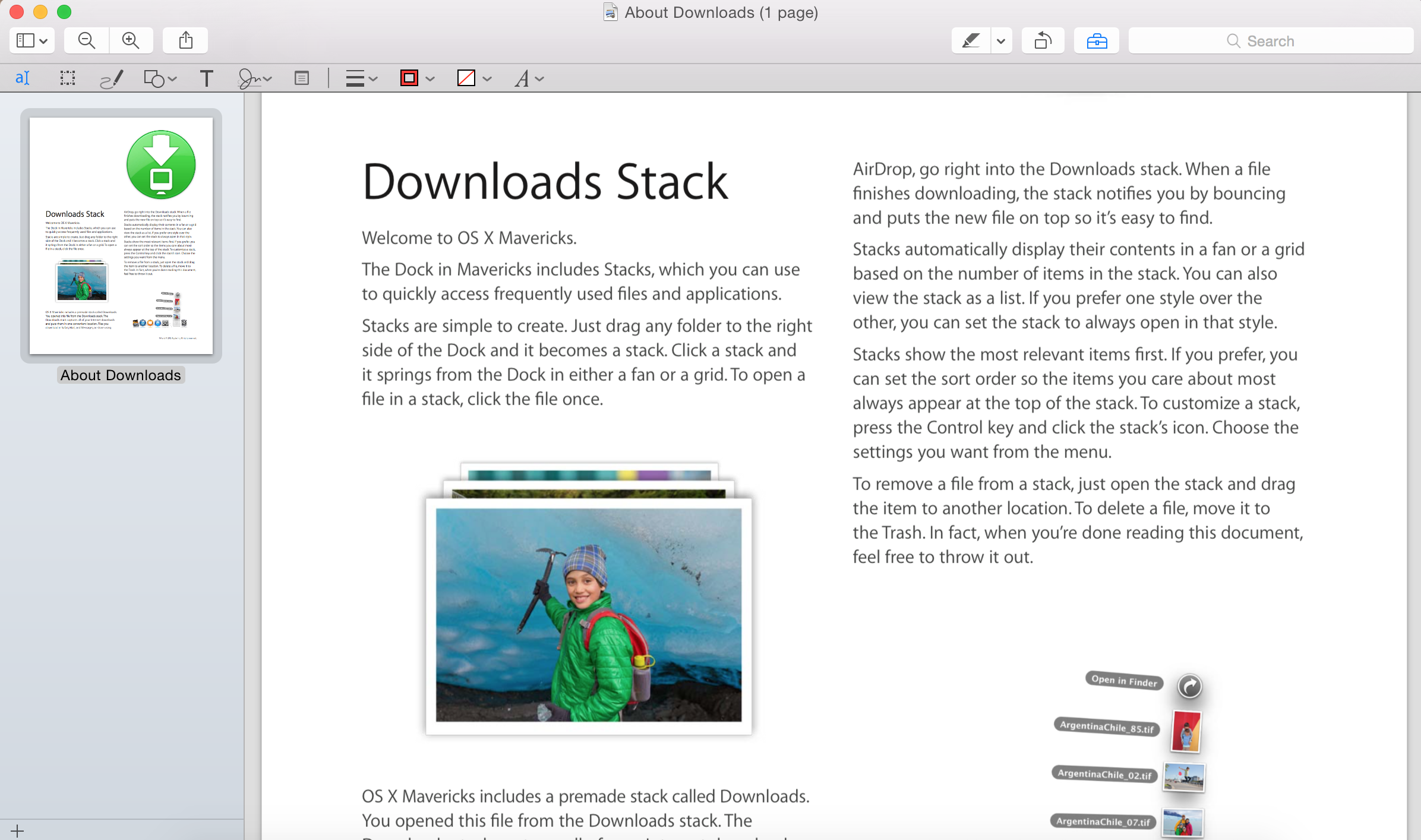The height and width of the screenshot is (840, 1421).
Task: Click the About Downloads thumbnail label
Action: click(x=121, y=375)
